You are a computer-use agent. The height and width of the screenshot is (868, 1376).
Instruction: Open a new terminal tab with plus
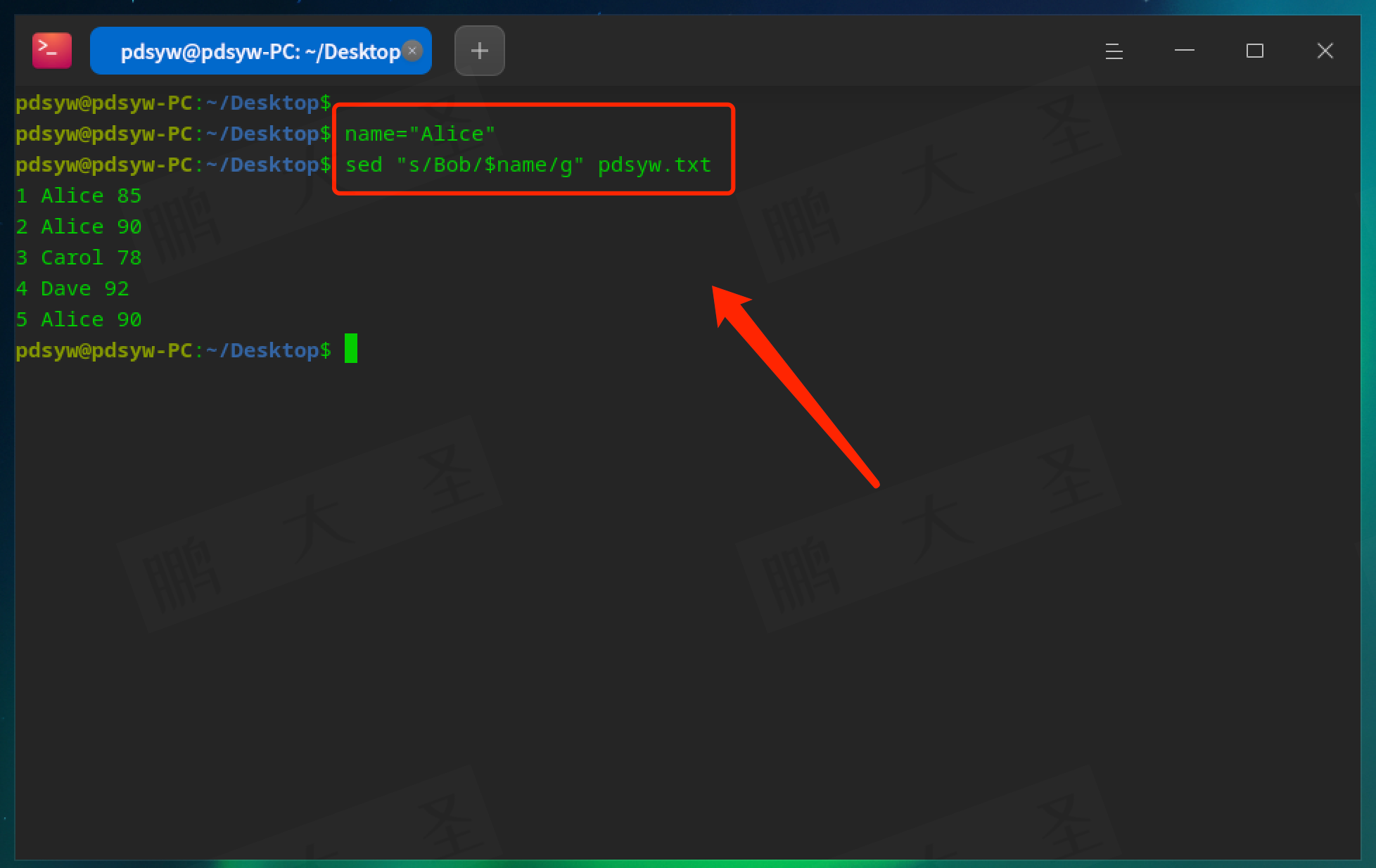point(479,51)
